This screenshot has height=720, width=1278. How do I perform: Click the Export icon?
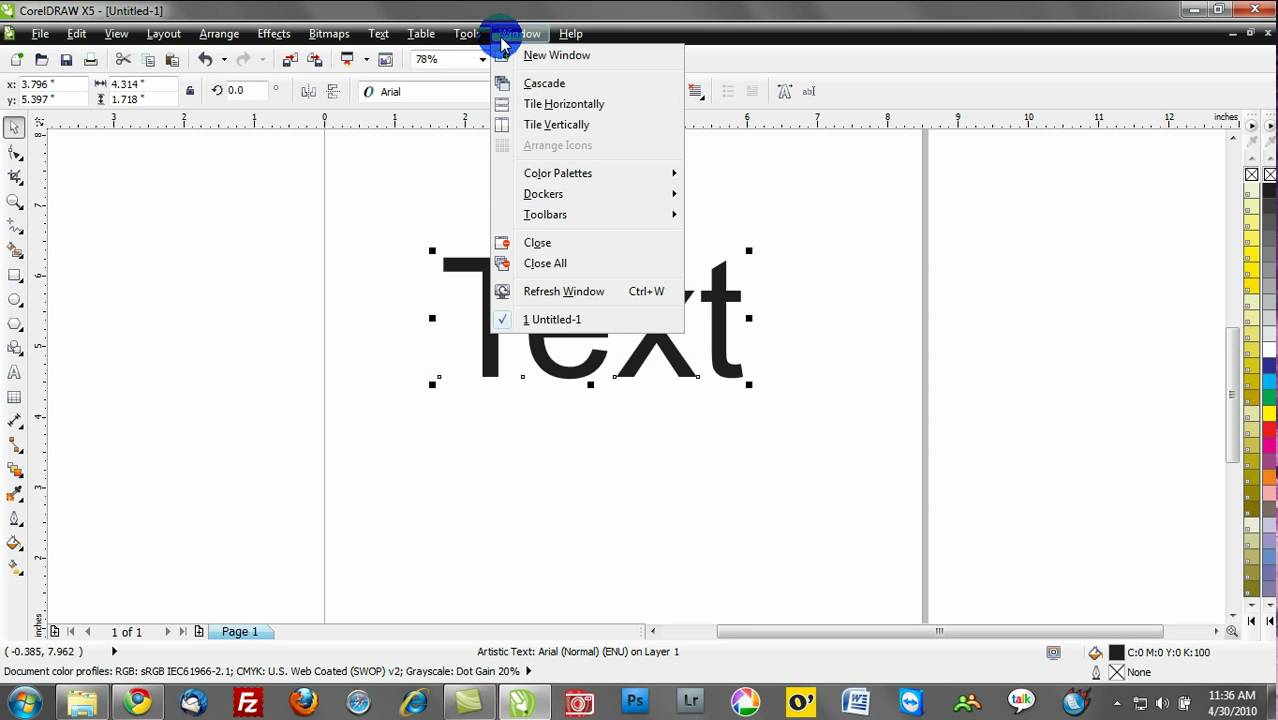(314, 60)
